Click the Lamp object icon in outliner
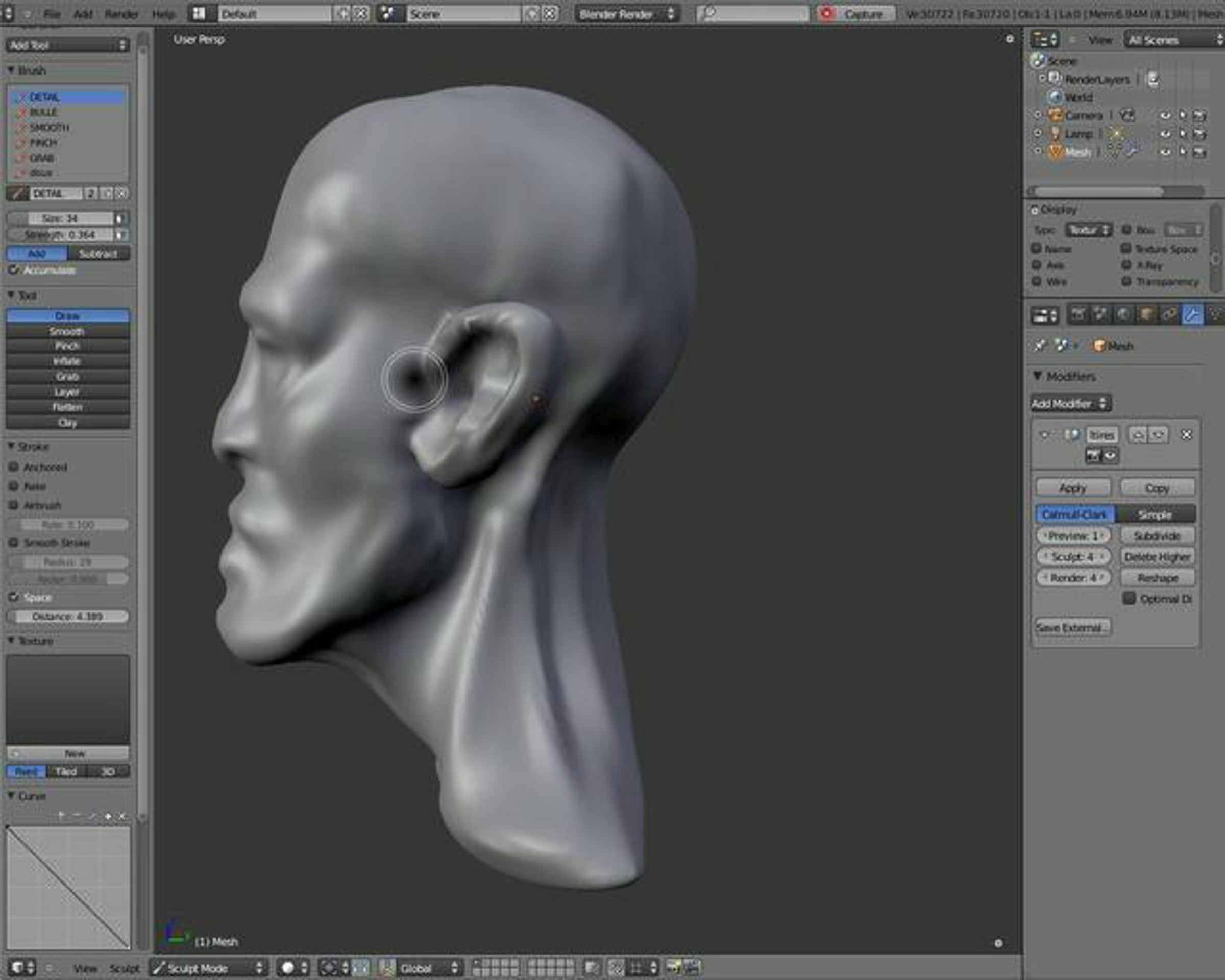The width and height of the screenshot is (1225, 980). 1055,134
